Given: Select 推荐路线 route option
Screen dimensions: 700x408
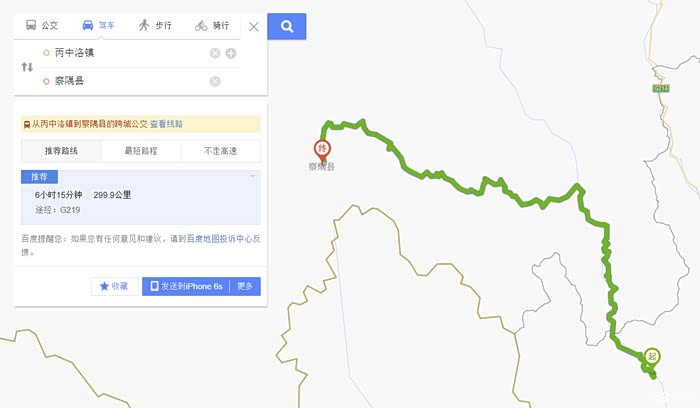Looking at the screenshot, I should click(x=61, y=151).
